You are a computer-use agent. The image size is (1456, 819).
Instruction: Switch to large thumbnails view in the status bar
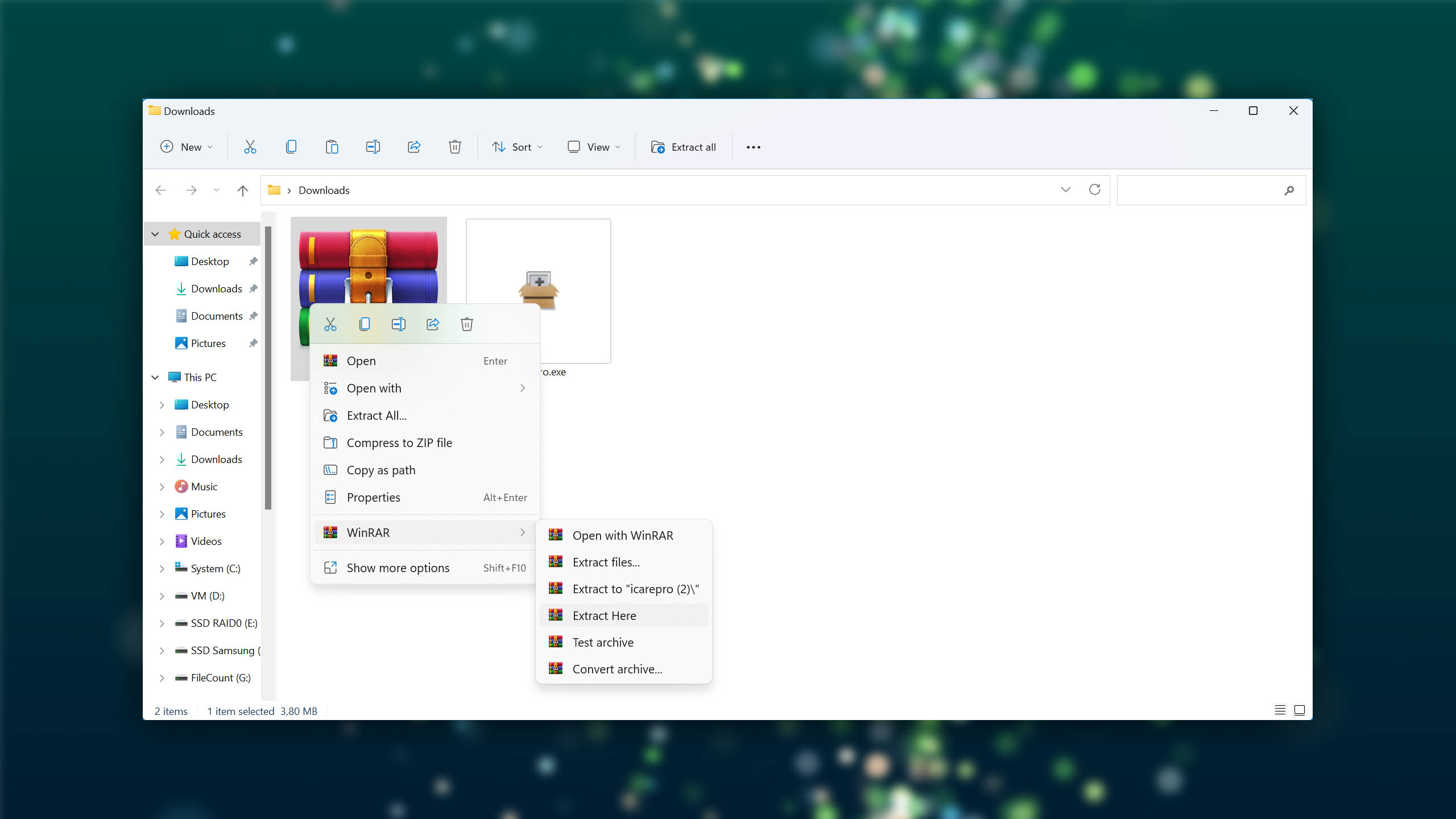click(1300, 710)
